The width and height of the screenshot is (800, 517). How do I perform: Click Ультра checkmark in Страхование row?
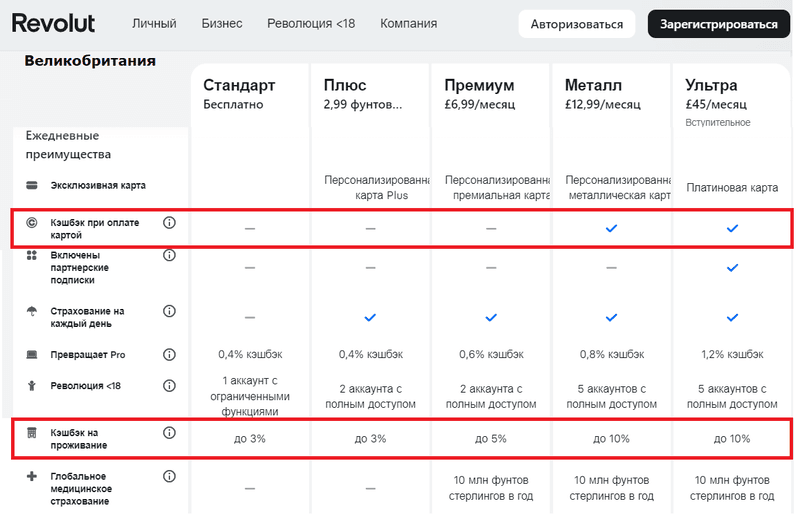[732, 317]
